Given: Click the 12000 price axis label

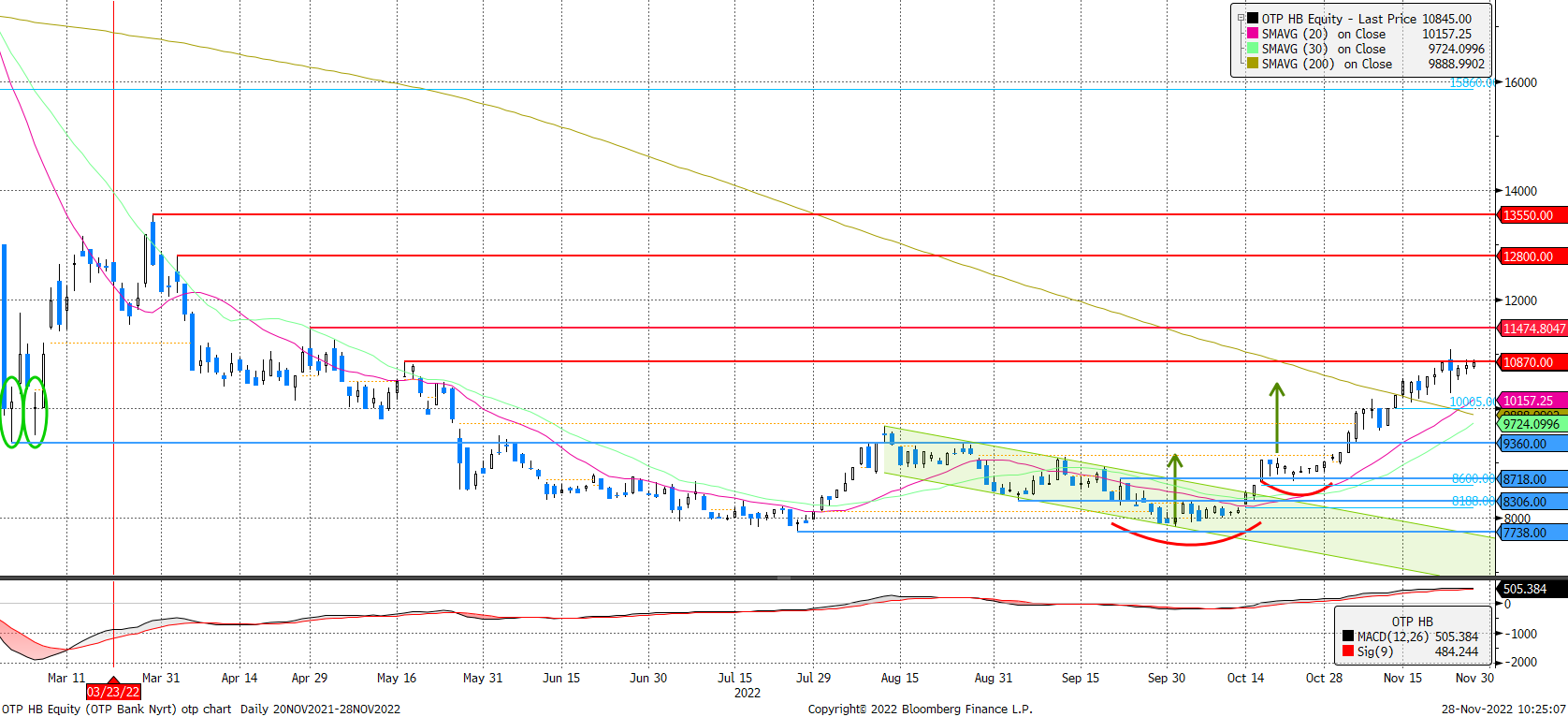Looking at the screenshot, I should click(1520, 300).
